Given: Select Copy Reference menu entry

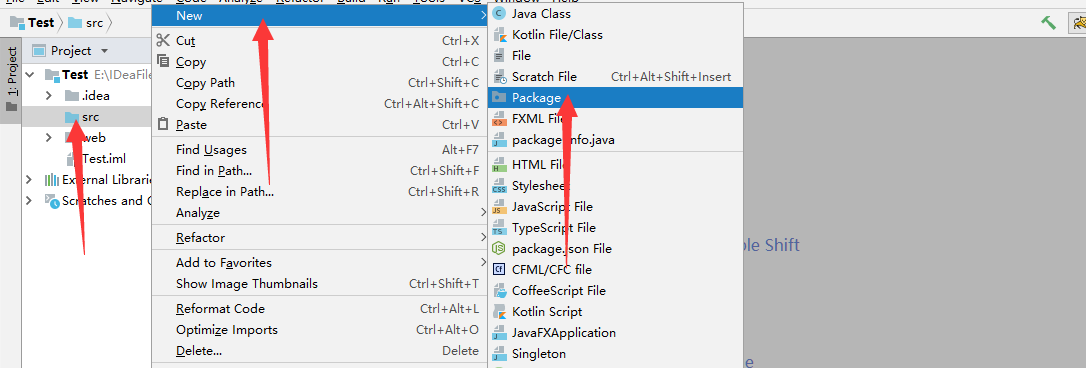Looking at the screenshot, I should [x=320, y=104].
